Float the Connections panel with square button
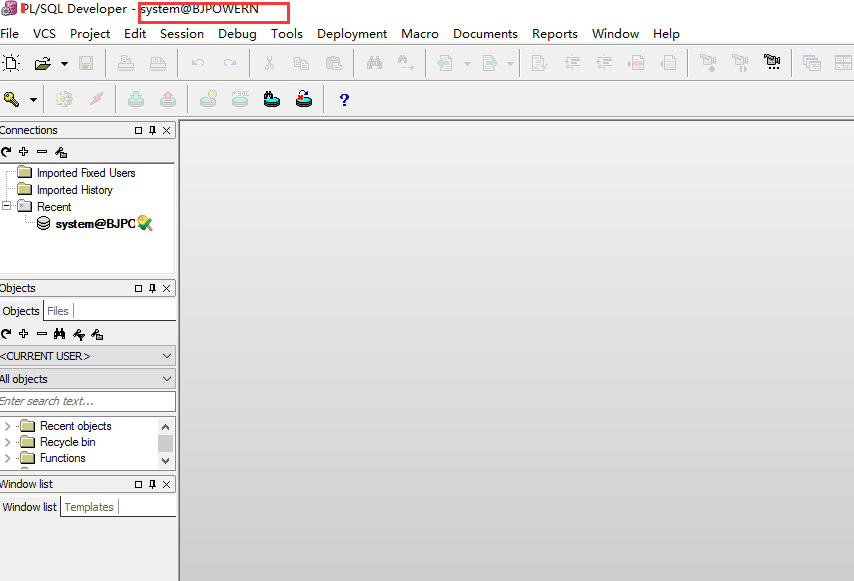Image resolution: width=854 pixels, height=581 pixels. coord(138,130)
